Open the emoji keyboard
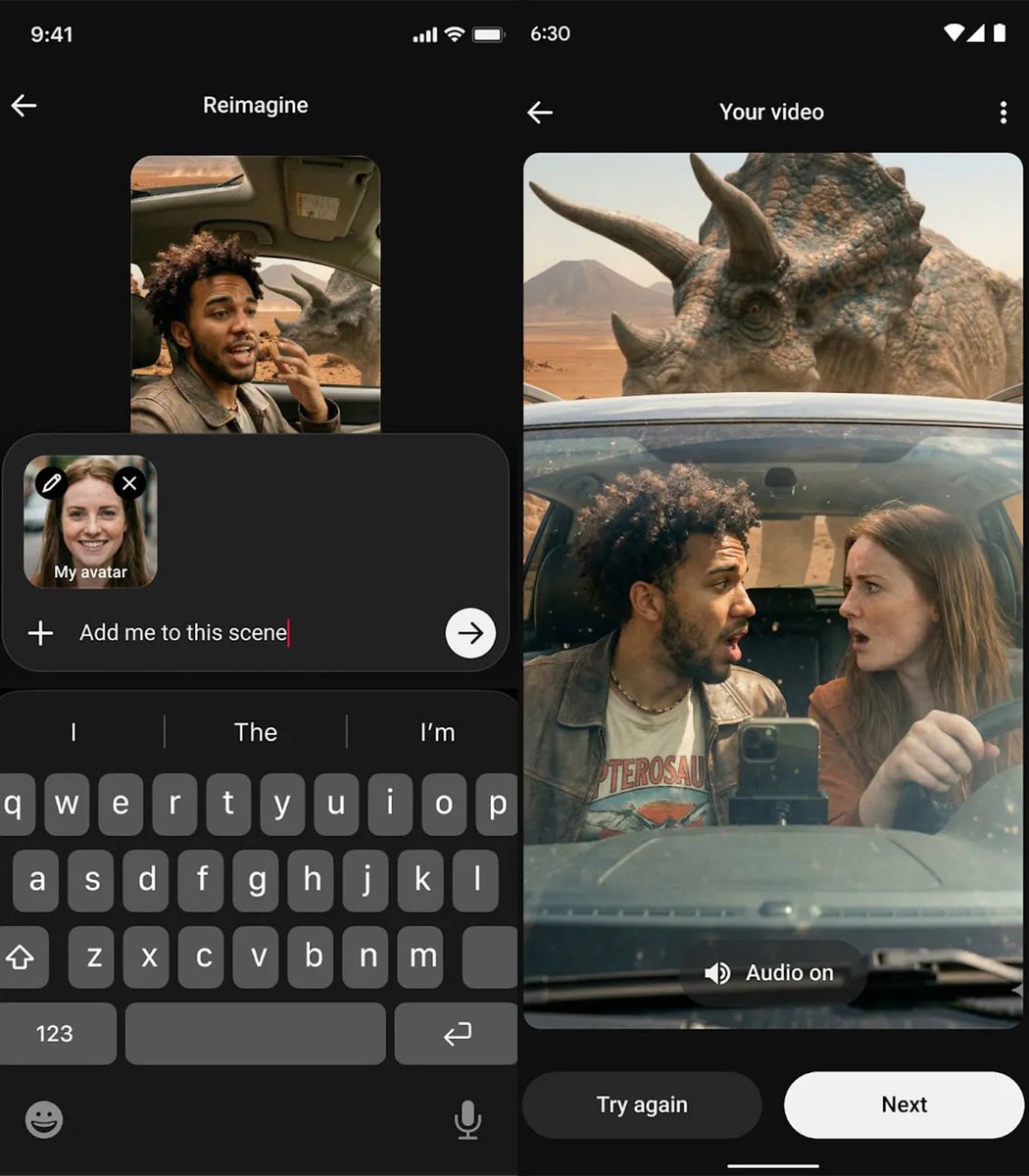 tap(44, 1119)
